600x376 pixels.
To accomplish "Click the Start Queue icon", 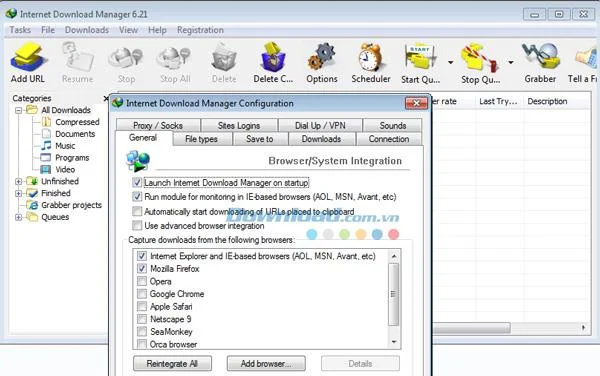I will (x=420, y=58).
